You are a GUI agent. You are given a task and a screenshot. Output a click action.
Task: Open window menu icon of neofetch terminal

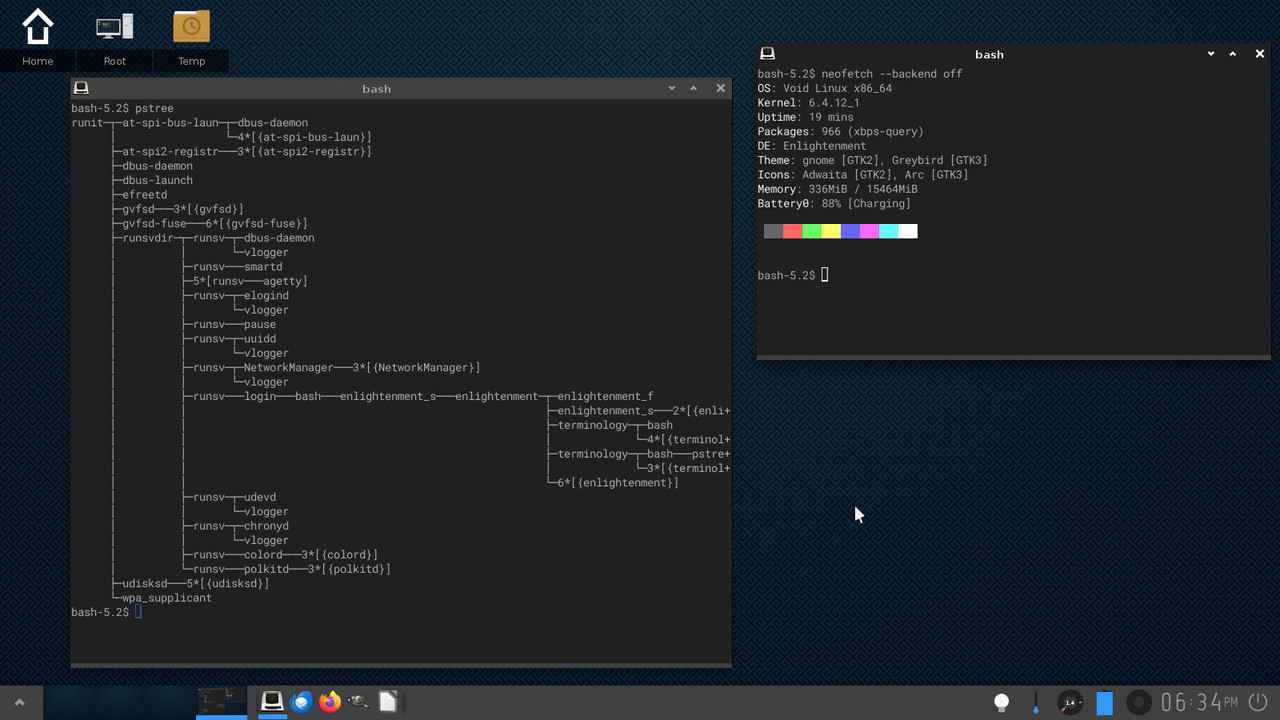point(767,54)
